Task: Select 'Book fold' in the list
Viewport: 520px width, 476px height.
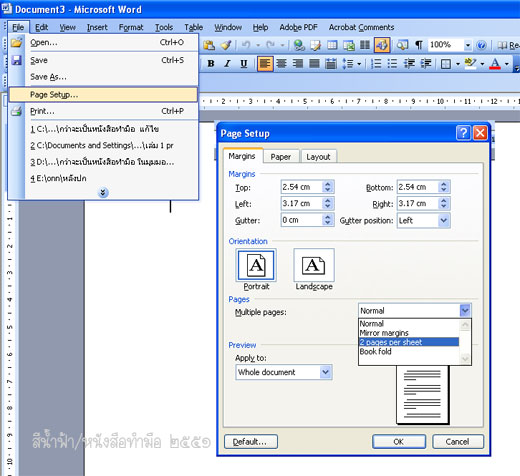Action: (409, 351)
